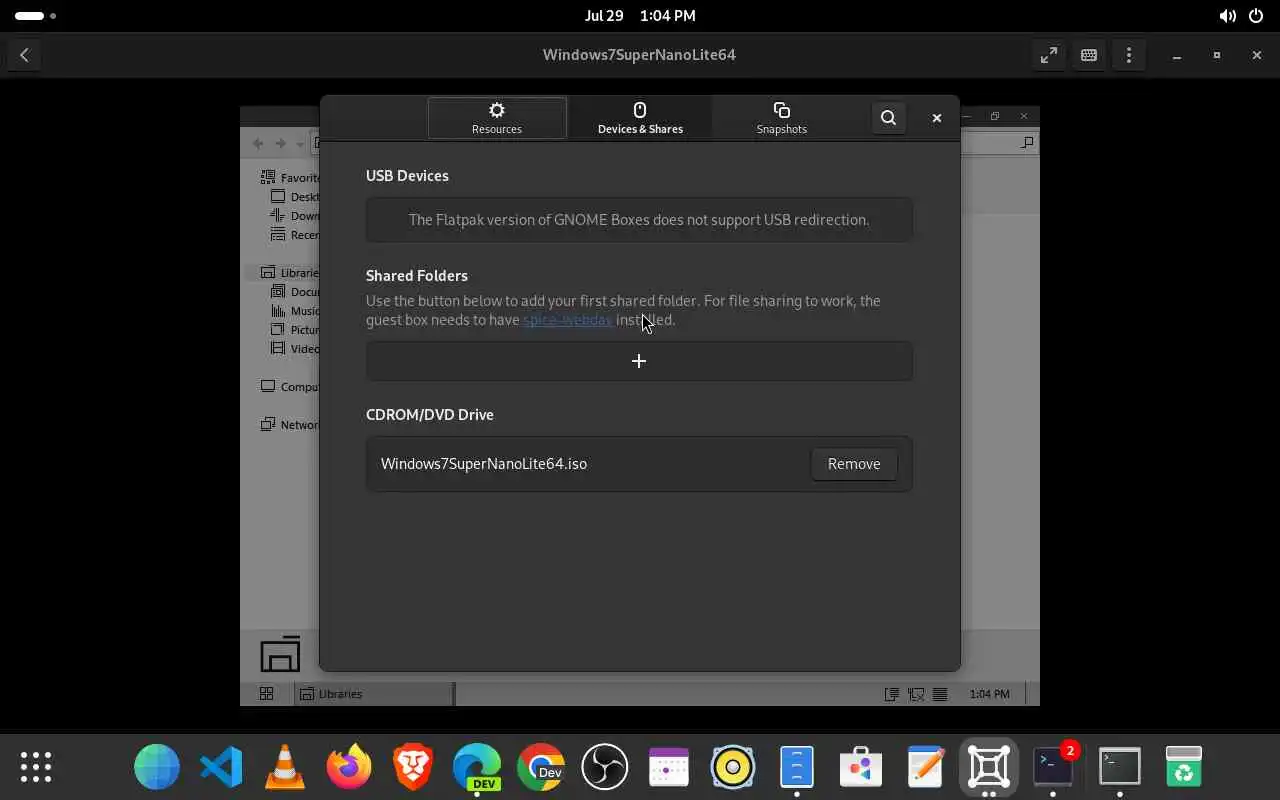Open the purple calendar app in dock
This screenshot has height=800, width=1280.
(x=669, y=767)
